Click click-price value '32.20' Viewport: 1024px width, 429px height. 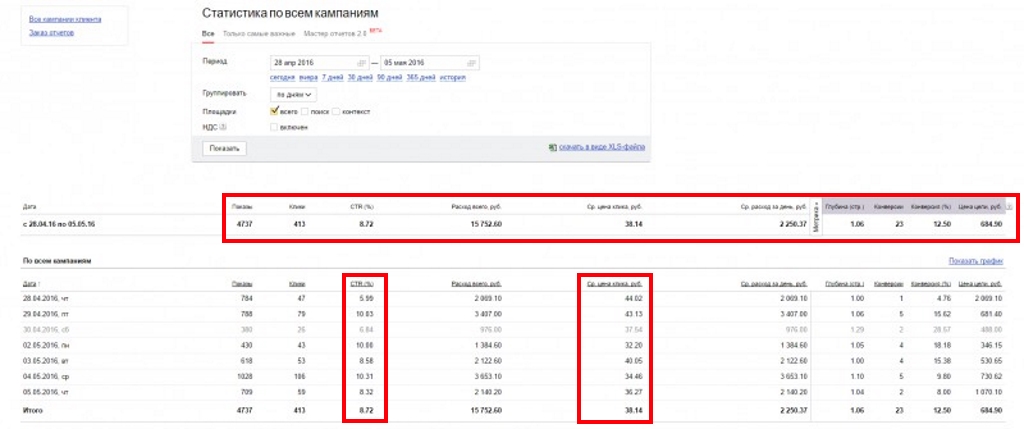pos(633,345)
